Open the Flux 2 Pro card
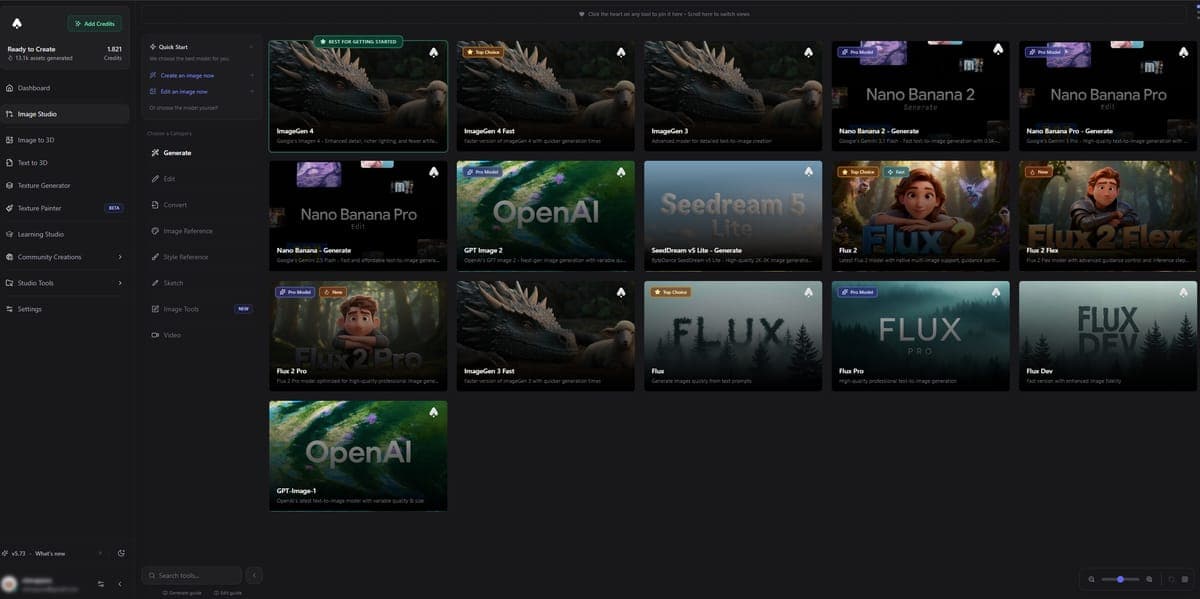Viewport: 1200px width, 599px height. pyautogui.click(x=358, y=336)
